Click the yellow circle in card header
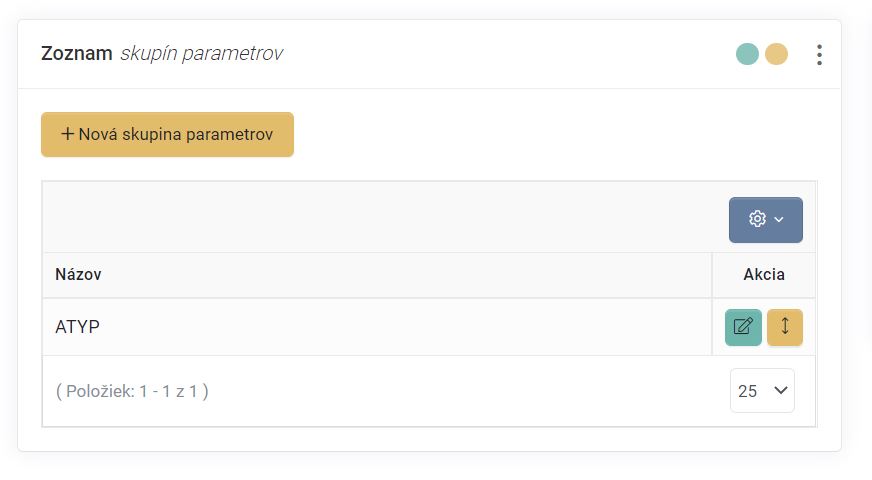872x480 pixels. coord(777,54)
